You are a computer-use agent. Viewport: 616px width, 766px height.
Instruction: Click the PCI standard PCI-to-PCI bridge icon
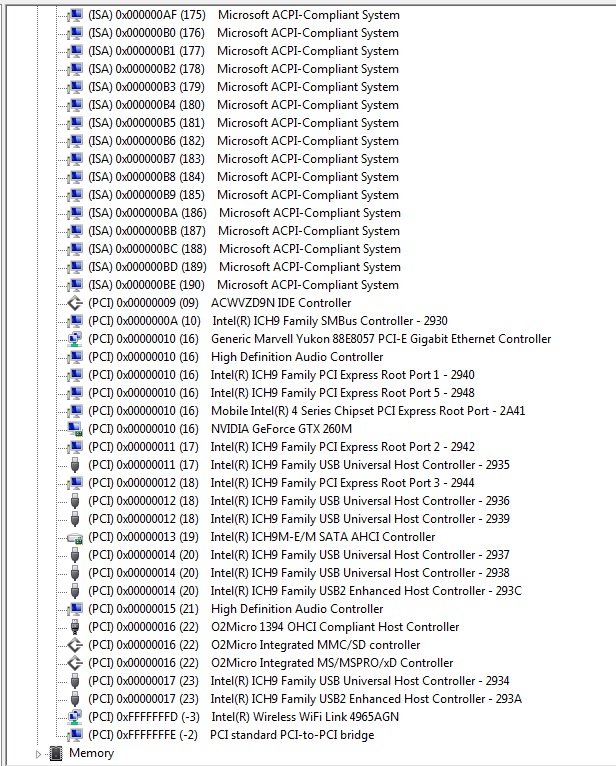(x=75, y=735)
